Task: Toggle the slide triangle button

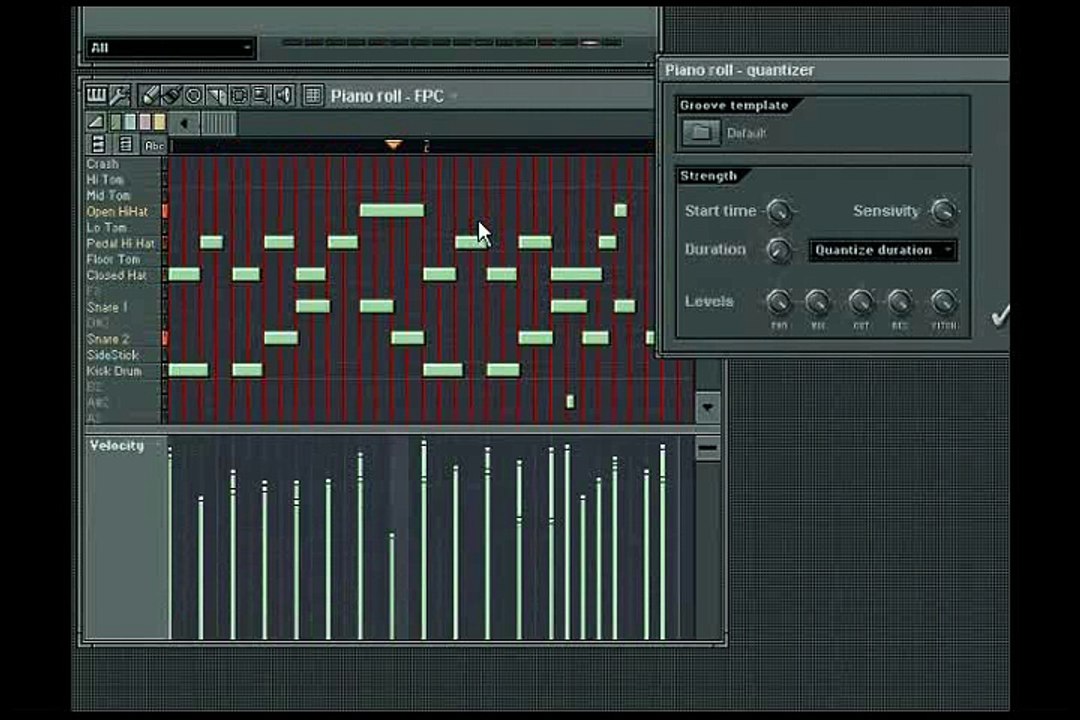Action: pyautogui.click(x=96, y=123)
